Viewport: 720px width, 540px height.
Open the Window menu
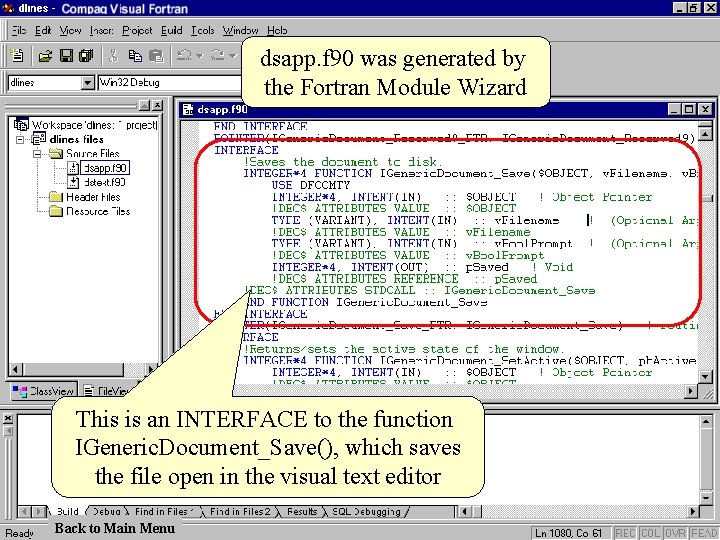[240, 30]
